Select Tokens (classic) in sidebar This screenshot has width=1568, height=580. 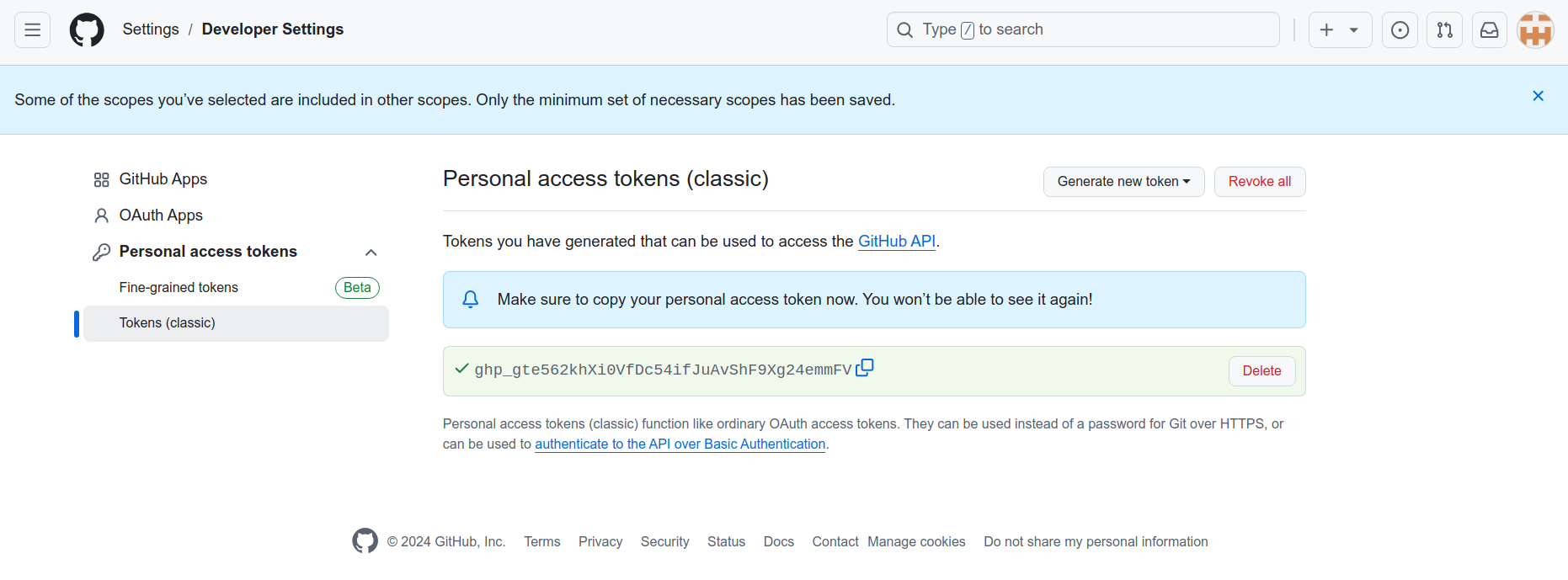click(168, 323)
